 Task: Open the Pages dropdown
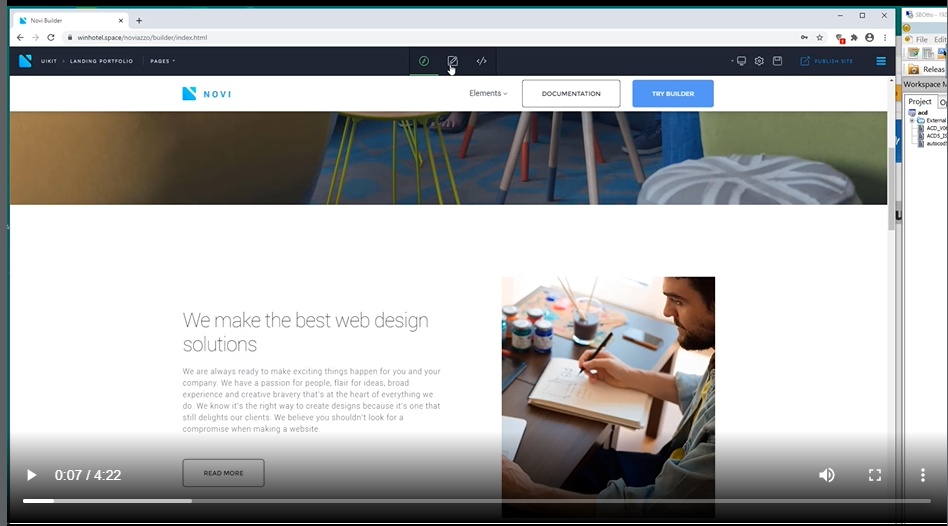coord(163,61)
